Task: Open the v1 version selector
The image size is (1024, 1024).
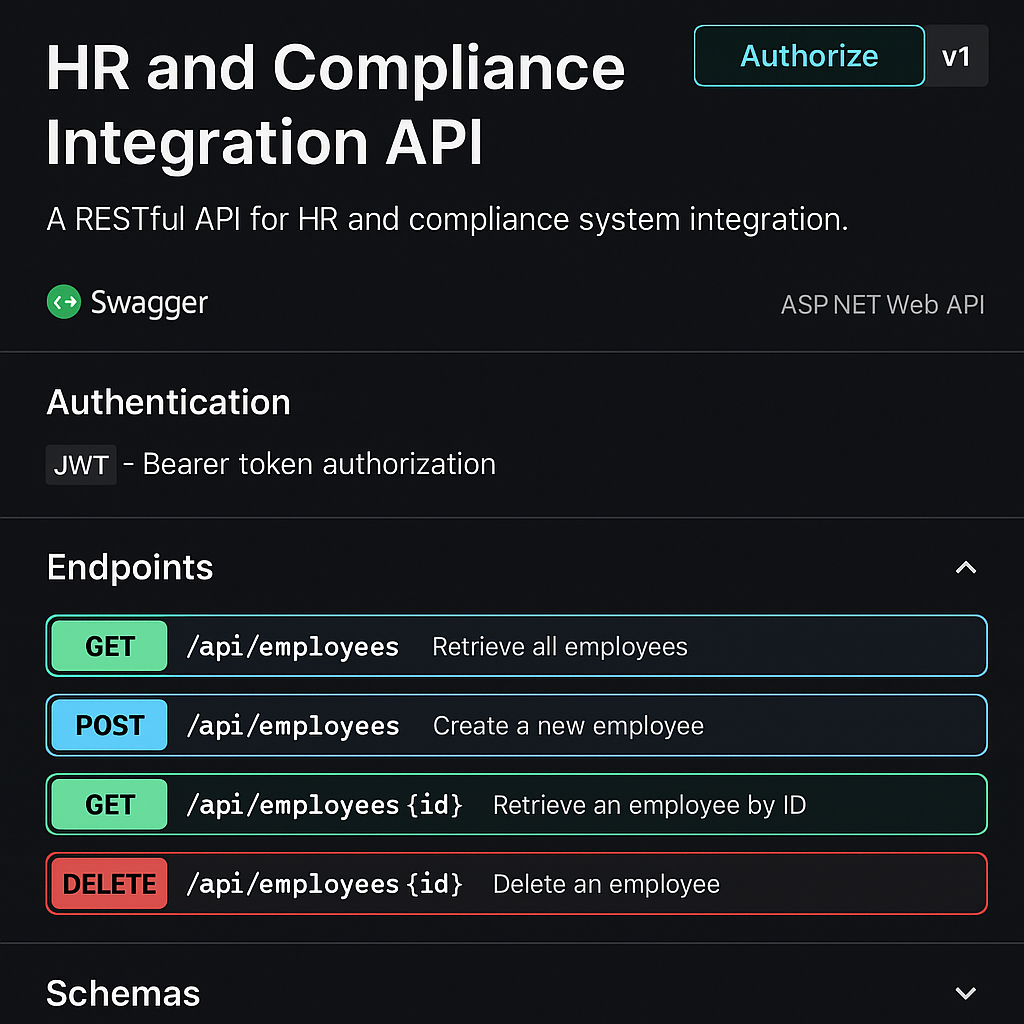Action: pos(956,56)
